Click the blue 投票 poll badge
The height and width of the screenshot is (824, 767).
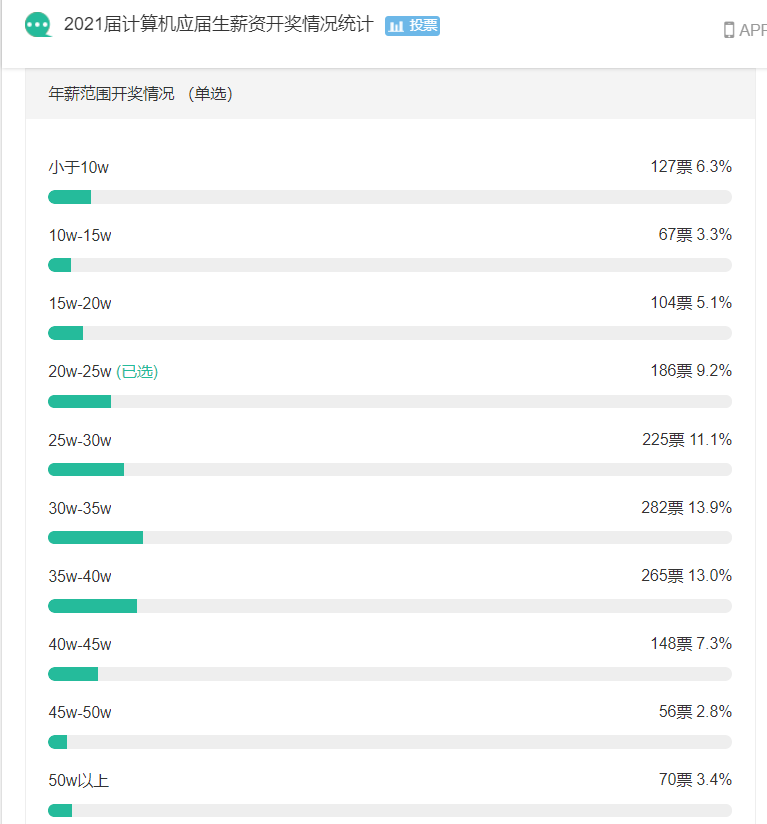coord(412,26)
